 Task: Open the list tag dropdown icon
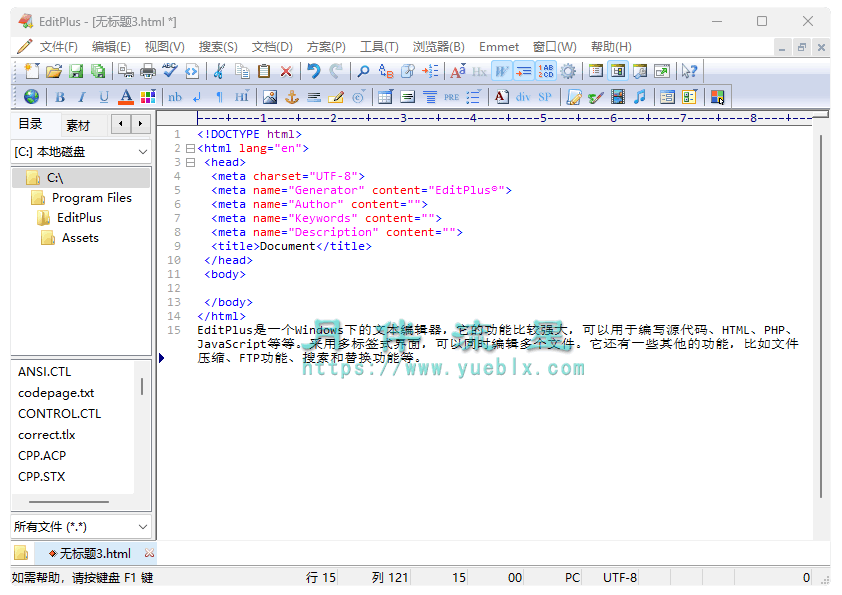[x=473, y=97]
